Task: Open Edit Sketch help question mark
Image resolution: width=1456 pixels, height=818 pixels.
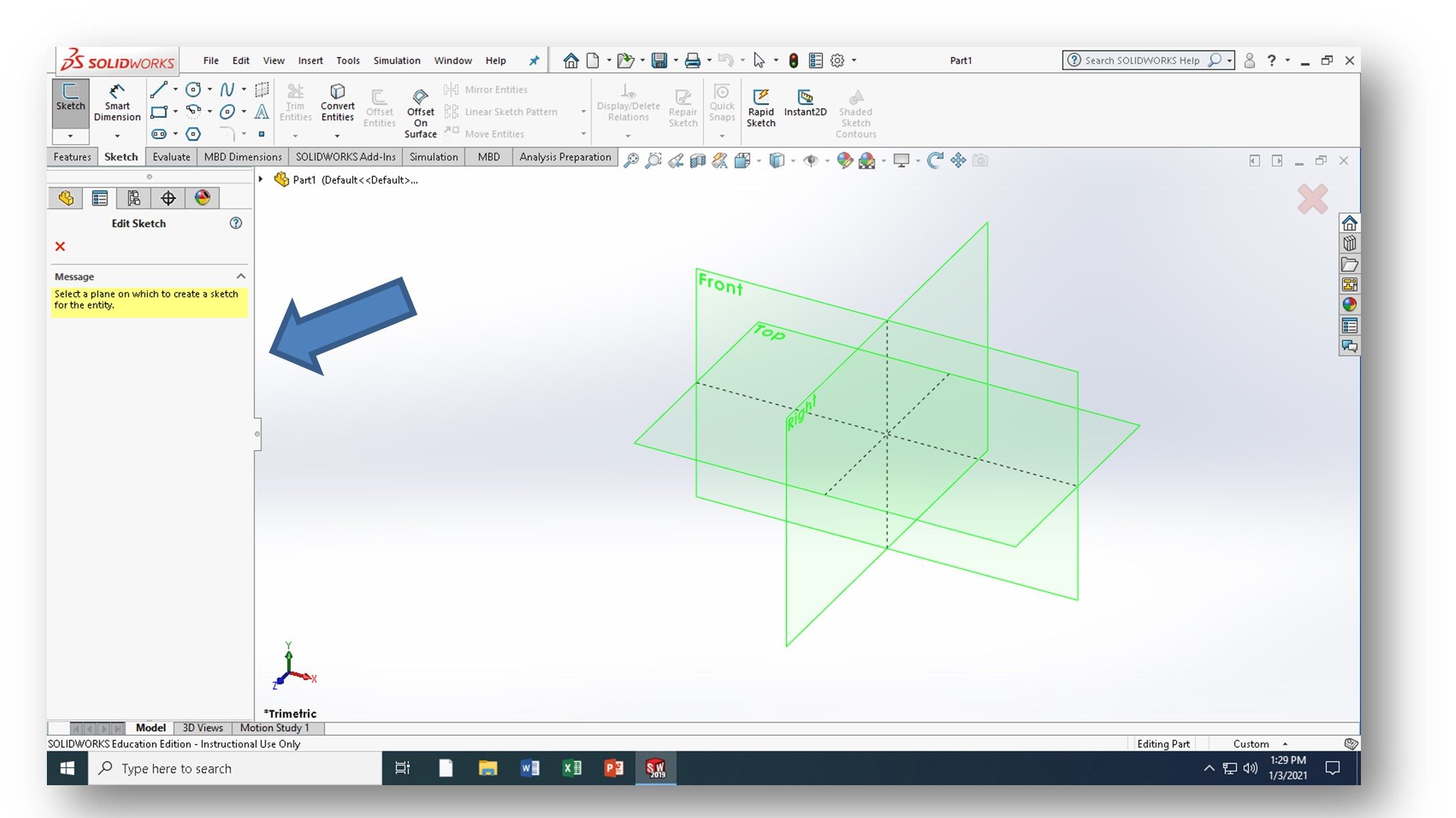Action: pyautogui.click(x=236, y=223)
